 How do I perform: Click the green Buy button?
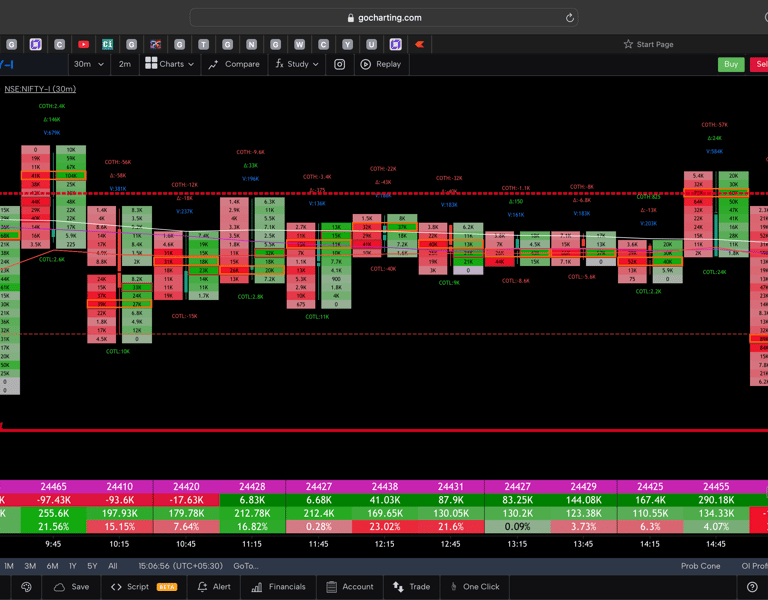point(731,64)
